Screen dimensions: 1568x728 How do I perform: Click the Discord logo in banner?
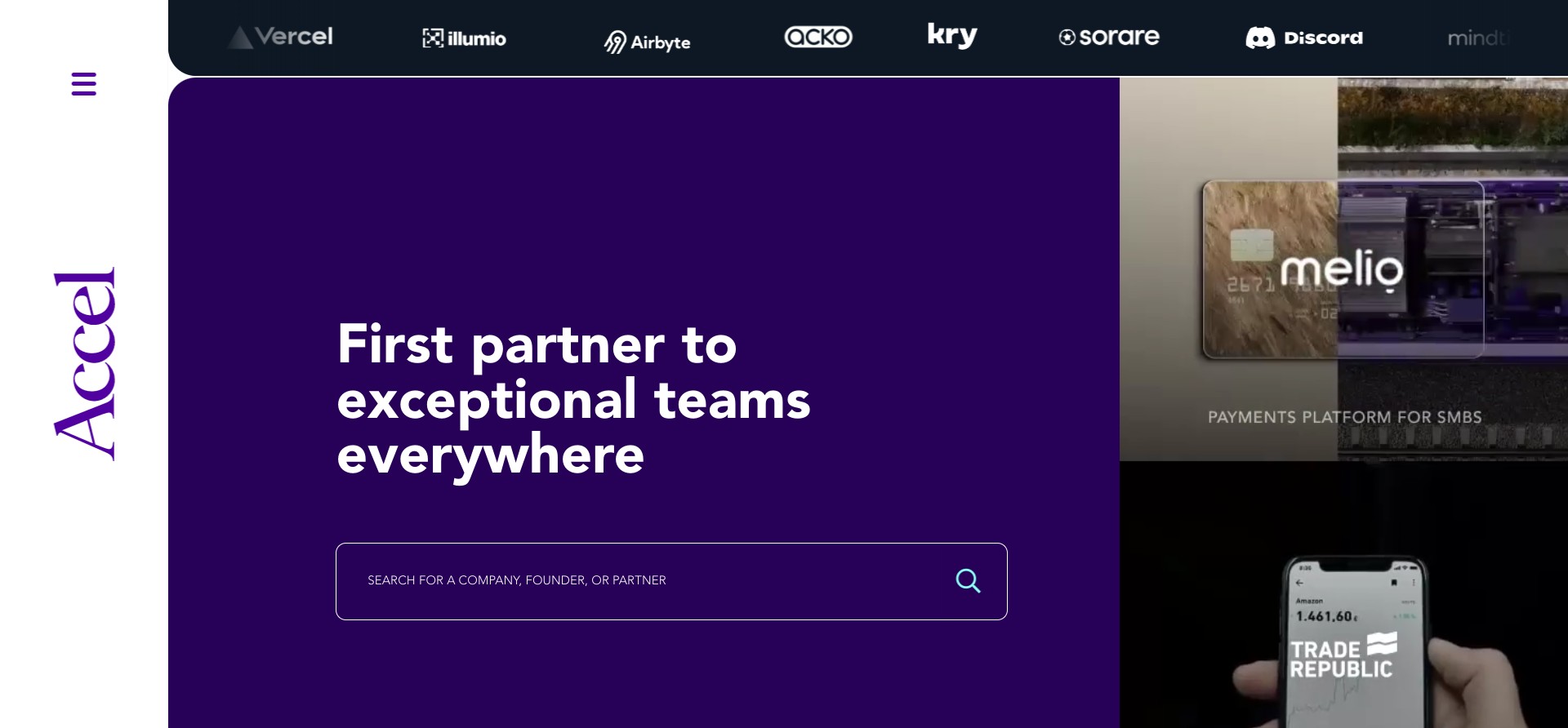coord(1304,38)
